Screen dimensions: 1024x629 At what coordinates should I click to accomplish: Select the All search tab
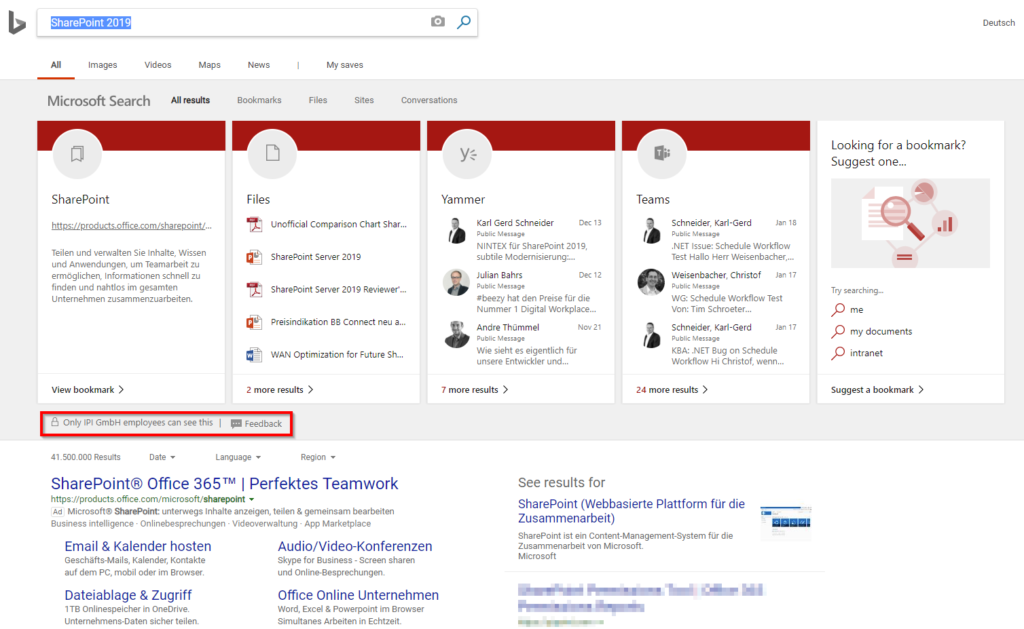click(x=56, y=65)
